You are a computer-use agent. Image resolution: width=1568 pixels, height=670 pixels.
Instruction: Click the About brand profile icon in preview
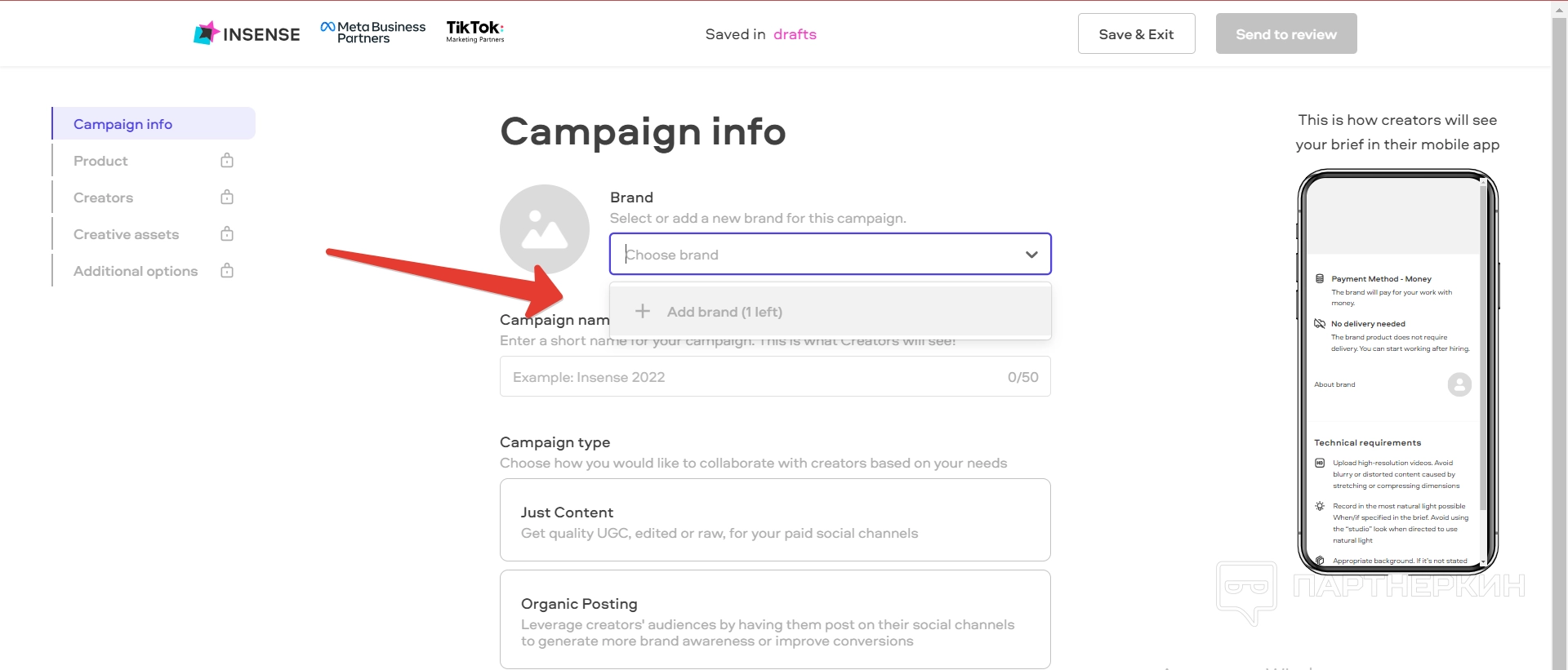tap(1459, 384)
